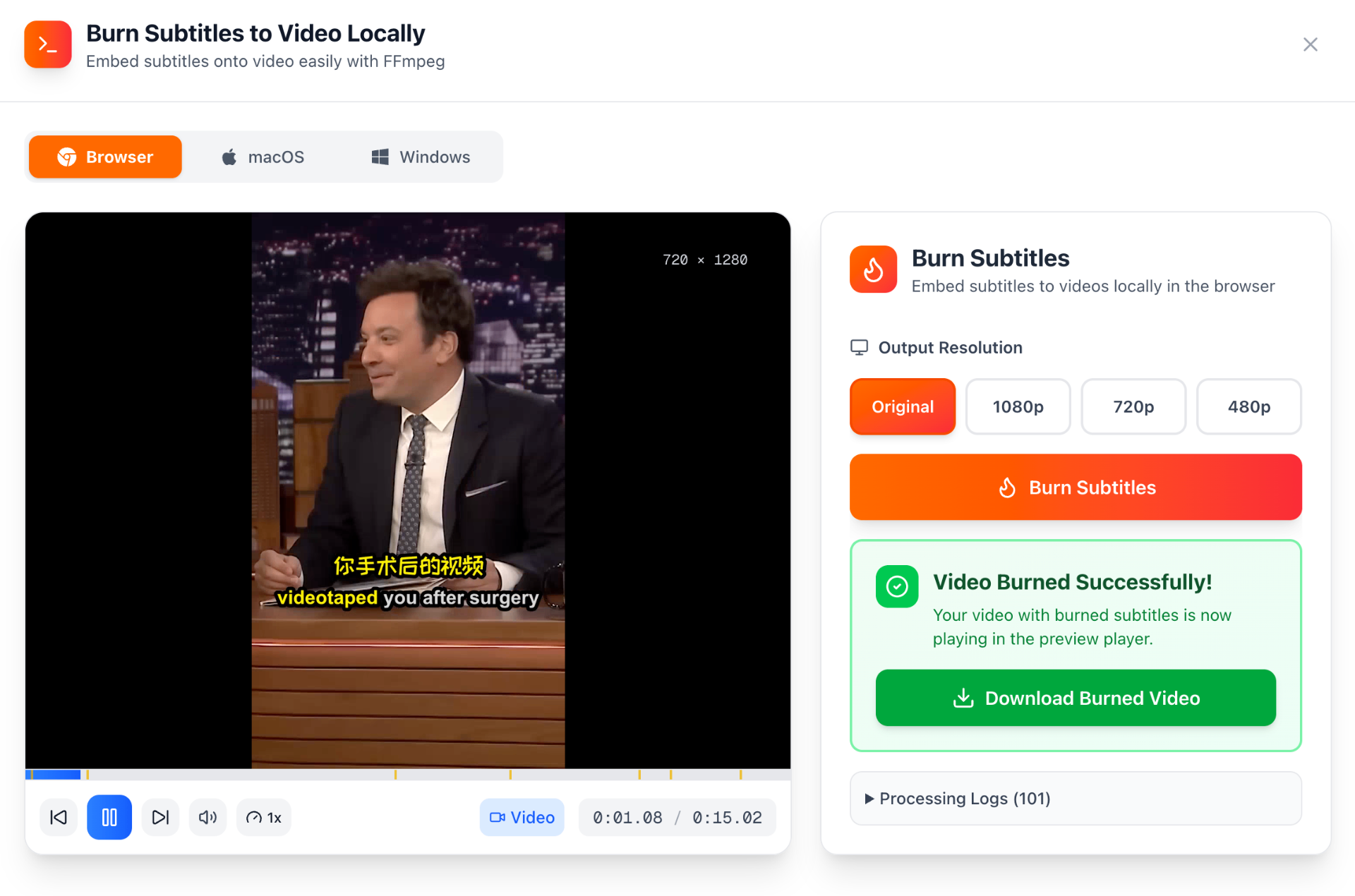Seek on the video progress bar
This screenshot has width=1355, height=896.
pyautogui.click(x=408, y=774)
